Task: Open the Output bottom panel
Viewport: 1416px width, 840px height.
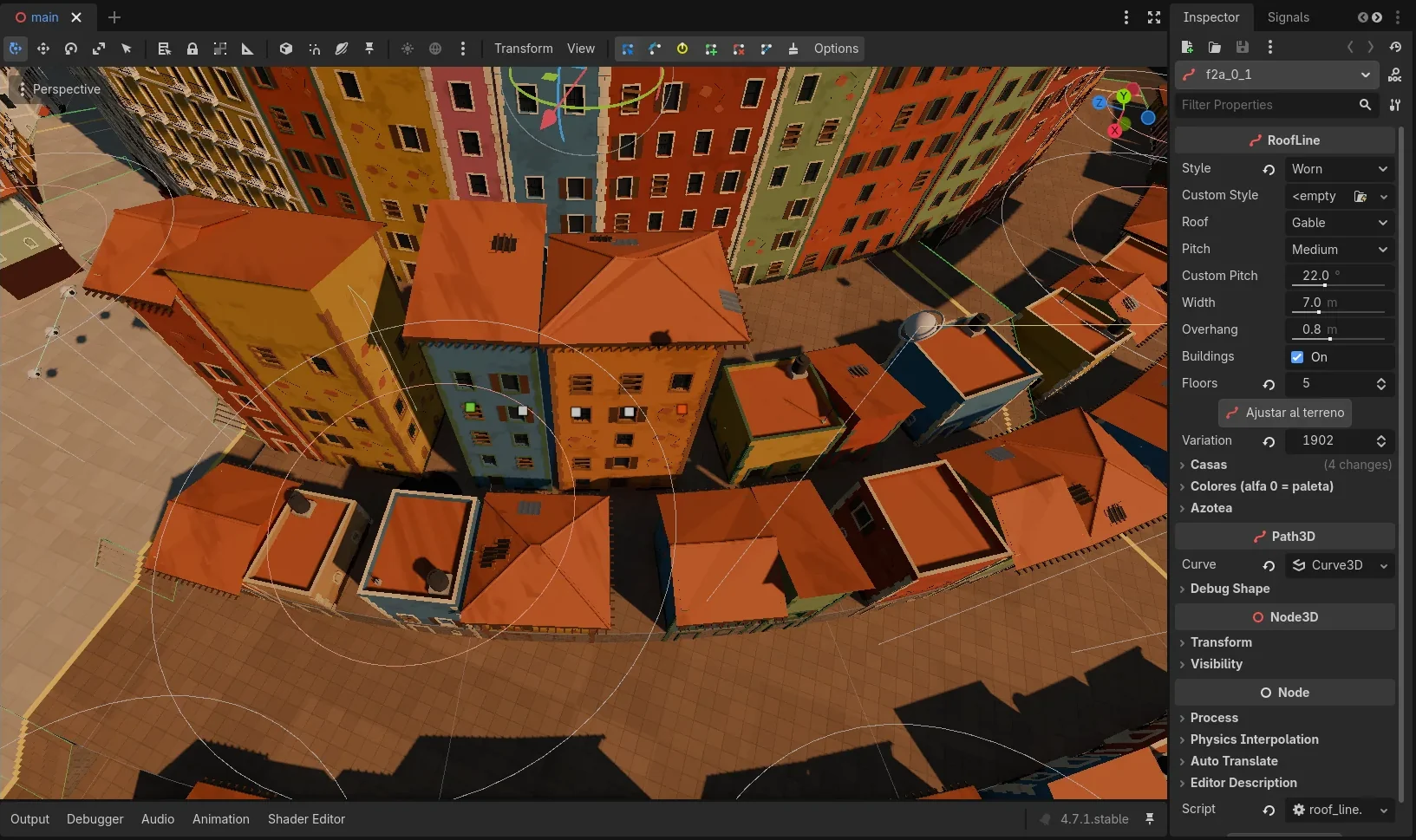Action: tap(30, 819)
